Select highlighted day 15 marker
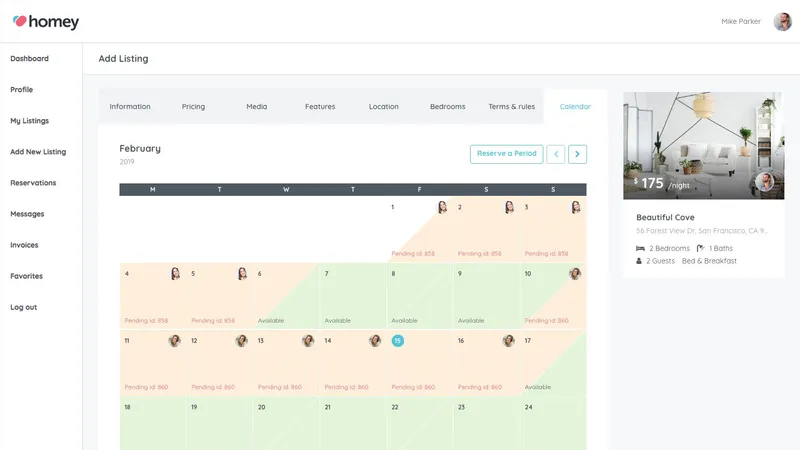 (397, 341)
